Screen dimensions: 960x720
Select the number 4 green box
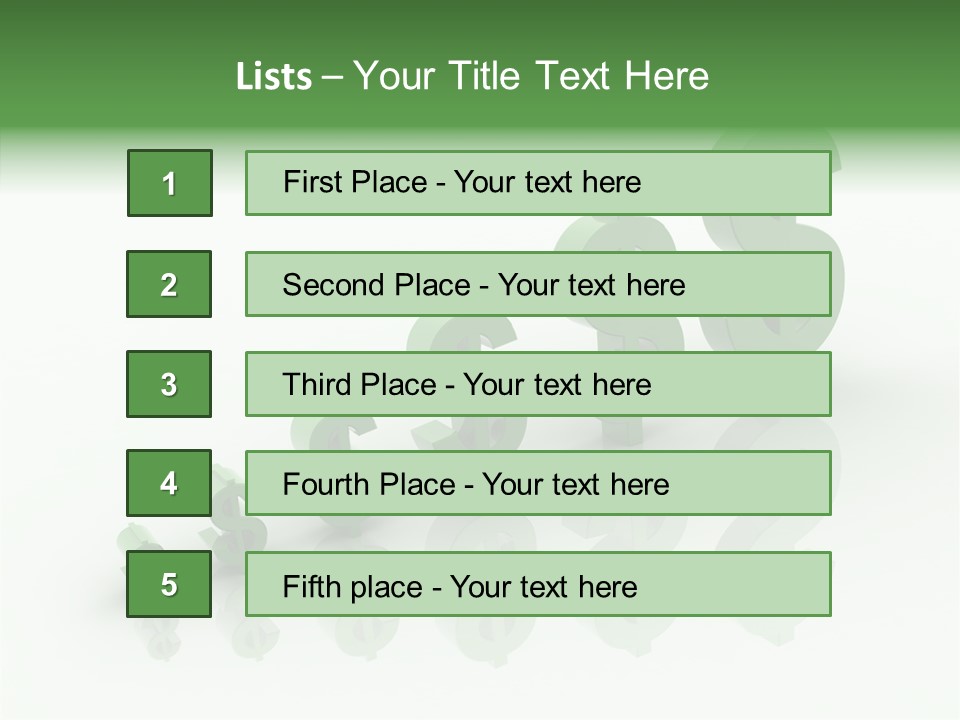coord(169,483)
